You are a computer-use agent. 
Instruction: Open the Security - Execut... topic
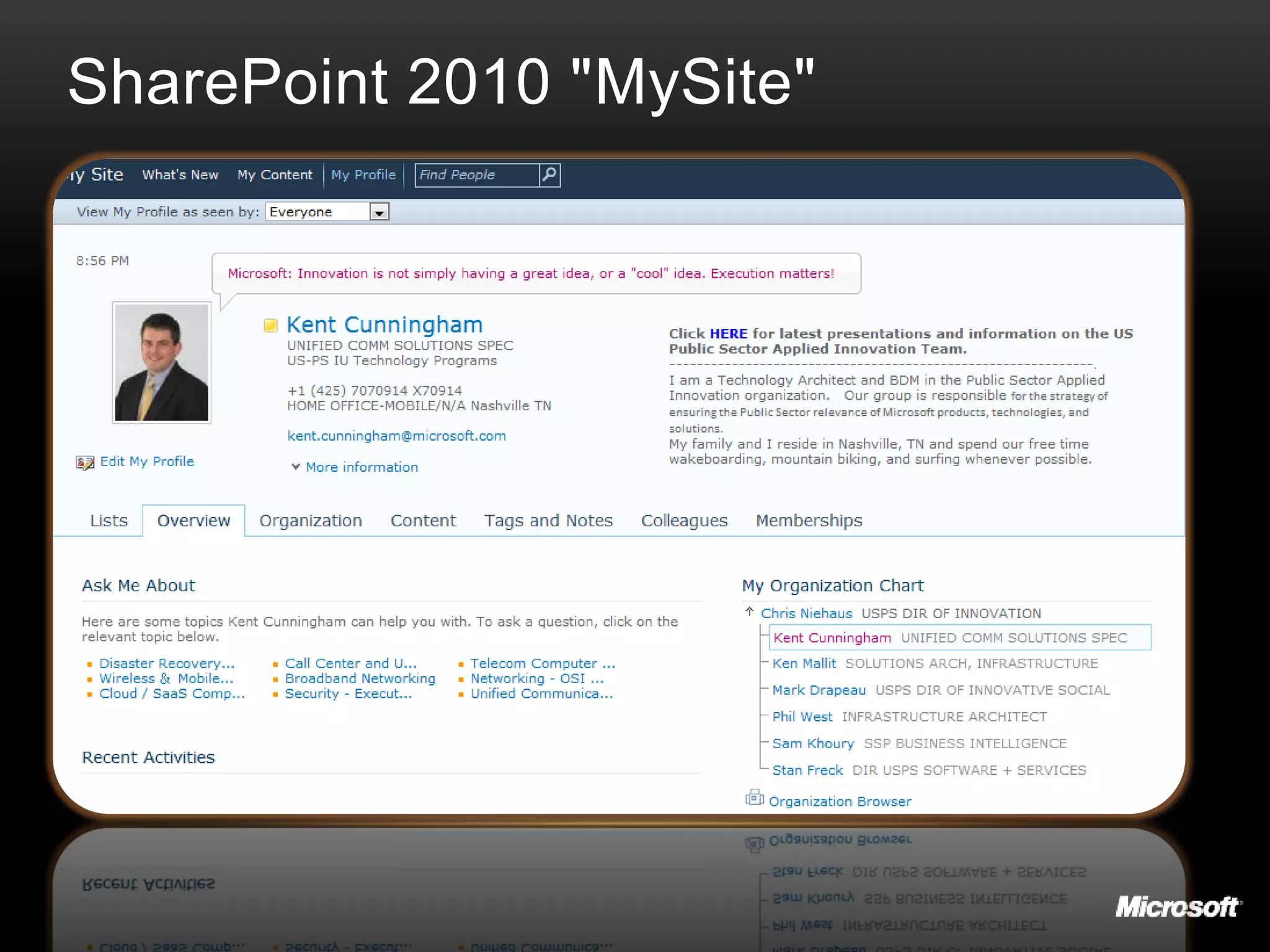(x=348, y=694)
